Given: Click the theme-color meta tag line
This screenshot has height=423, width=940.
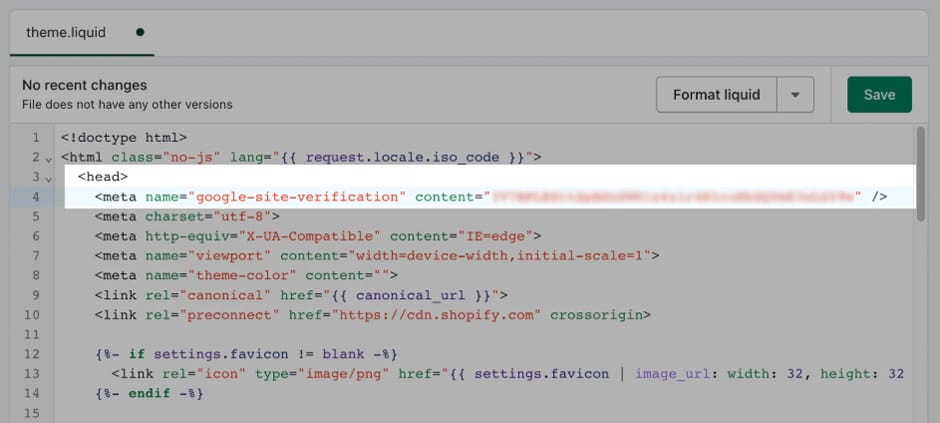Looking at the screenshot, I should (x=246, y=276).
